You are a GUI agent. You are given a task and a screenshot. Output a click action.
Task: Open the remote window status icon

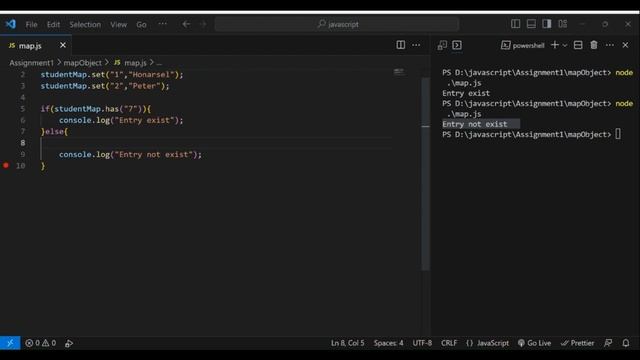(x=10, y=343)
